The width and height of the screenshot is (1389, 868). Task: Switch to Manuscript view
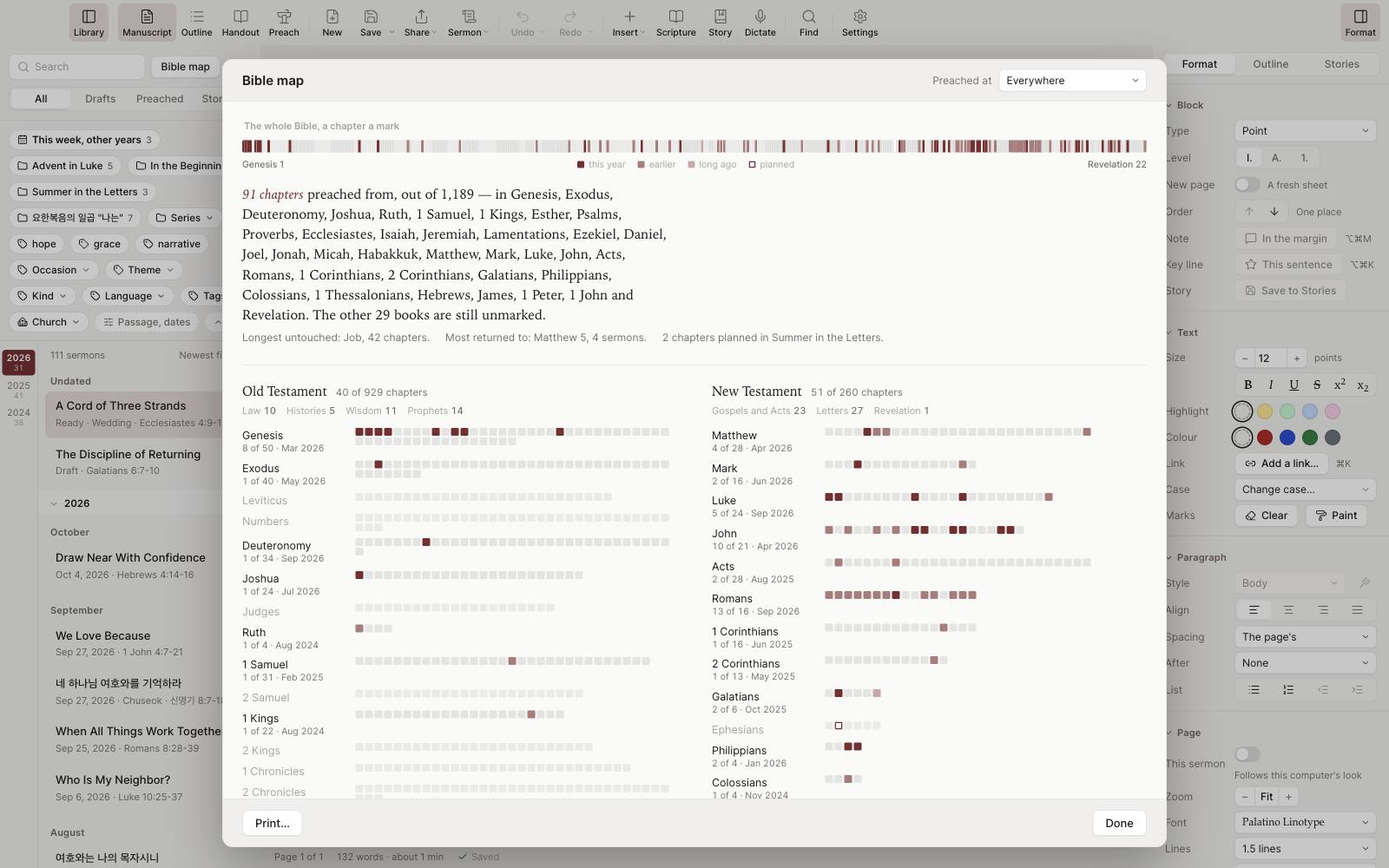point(147,23)
